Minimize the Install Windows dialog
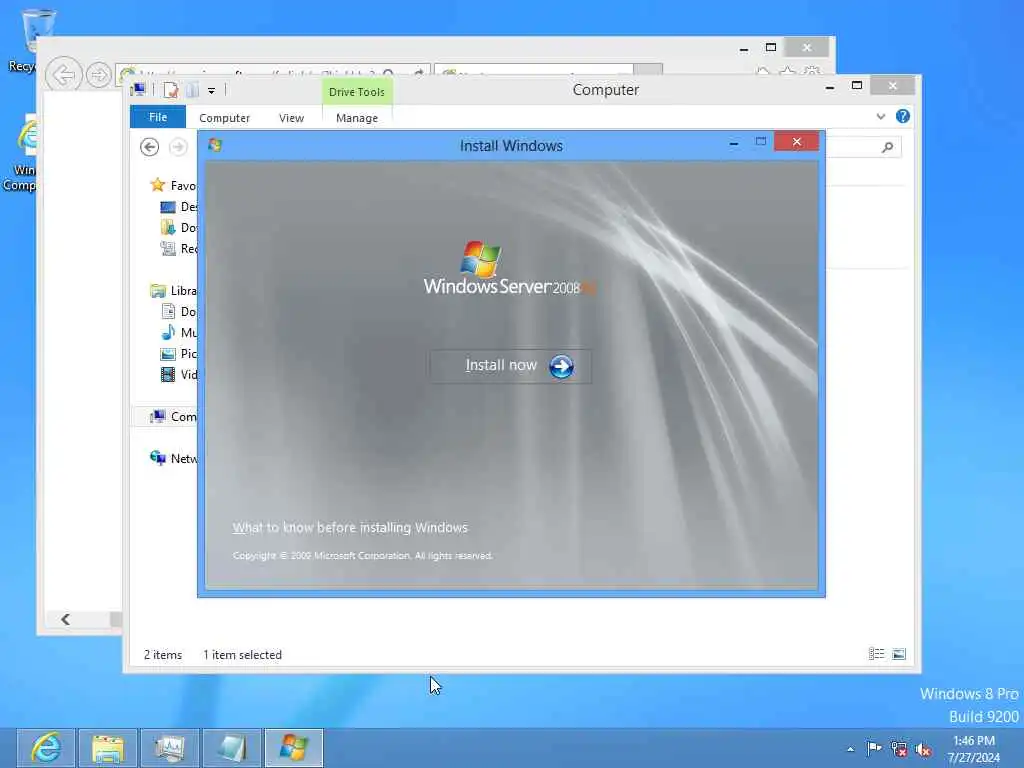The image size is (1024, 768). (x=734, y=142)
